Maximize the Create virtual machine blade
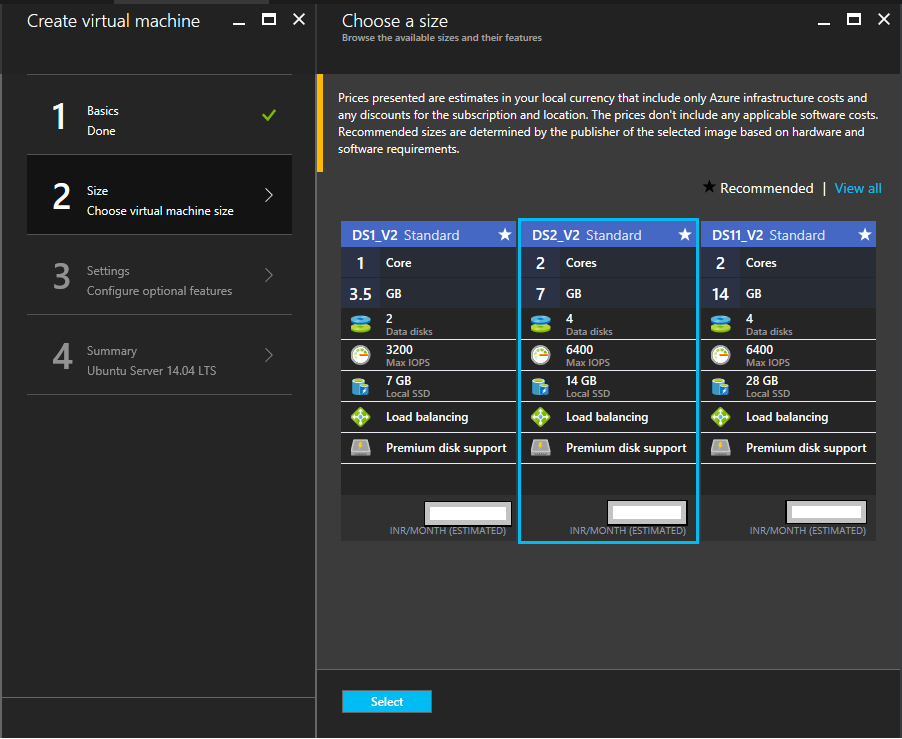902x739 pixels. pyautogui.click(x=269, y=20)
